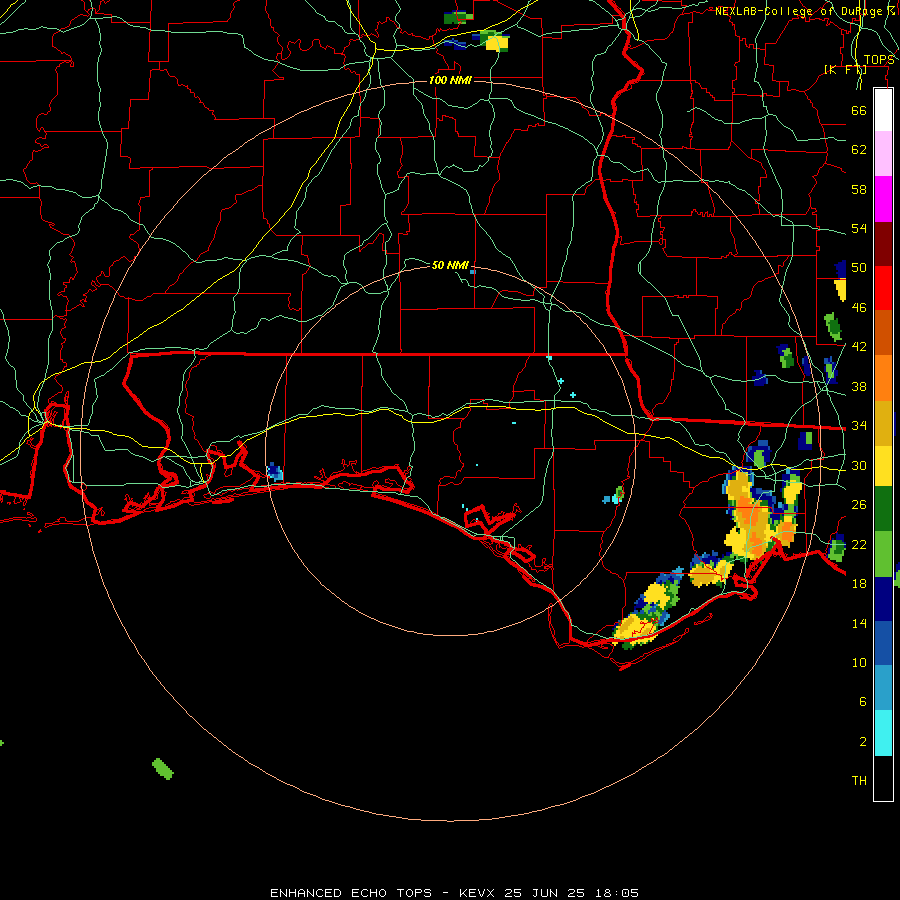Screen dimensions: 900x900
Task: Pick the navy blue legend swatch
Action: pyautogui.click(x=883, y=599)
